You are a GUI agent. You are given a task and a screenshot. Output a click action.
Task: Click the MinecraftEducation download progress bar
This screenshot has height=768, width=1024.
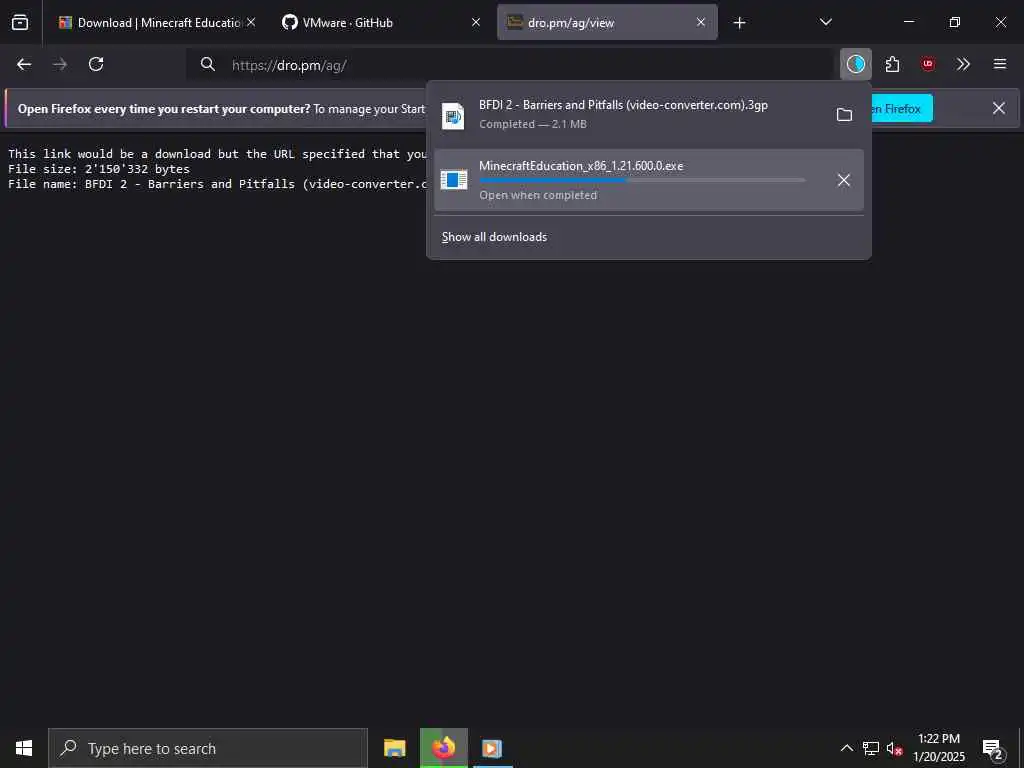642,180
